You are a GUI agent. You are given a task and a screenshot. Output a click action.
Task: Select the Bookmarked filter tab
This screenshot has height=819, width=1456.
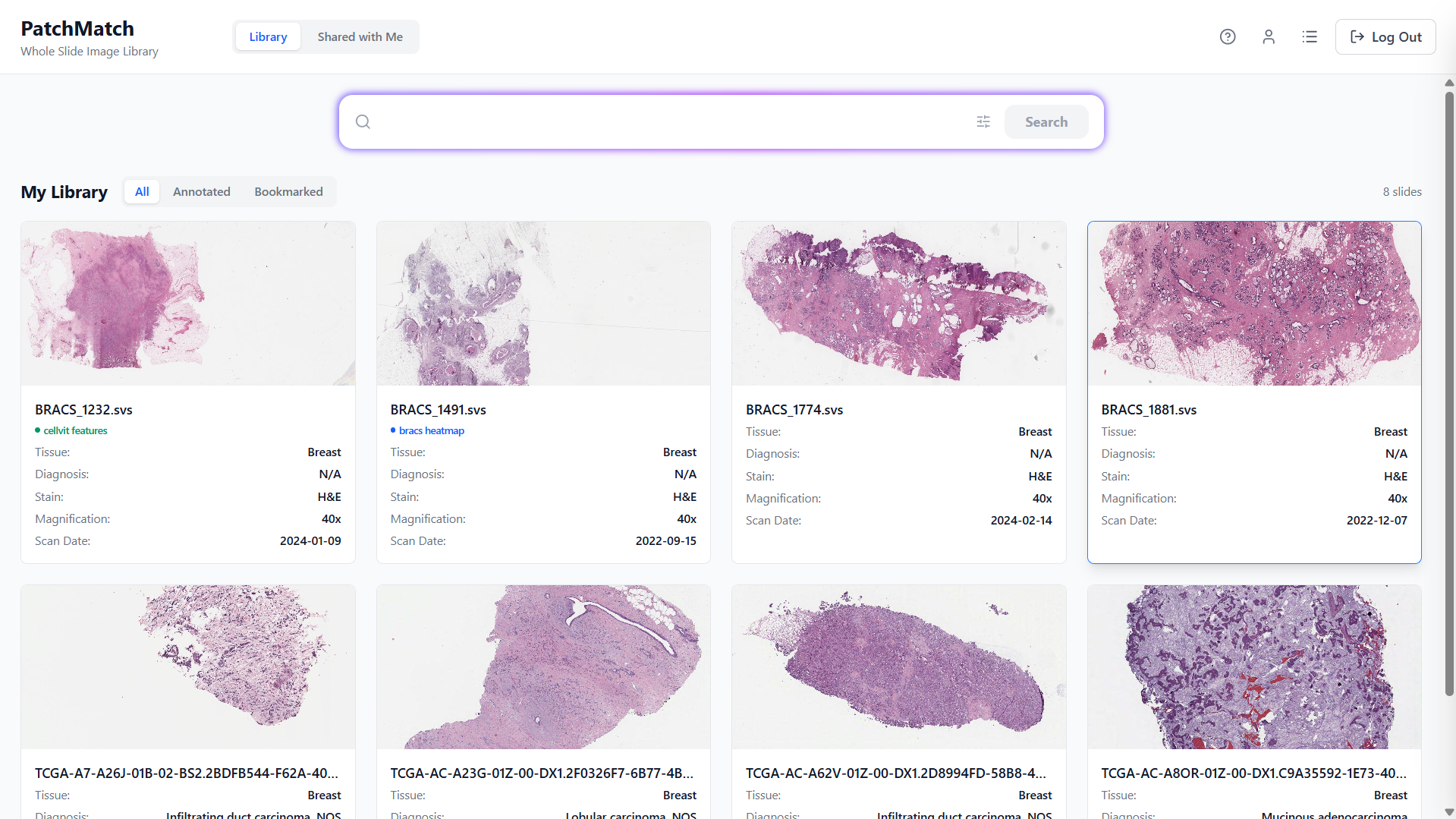pos(288,191)
